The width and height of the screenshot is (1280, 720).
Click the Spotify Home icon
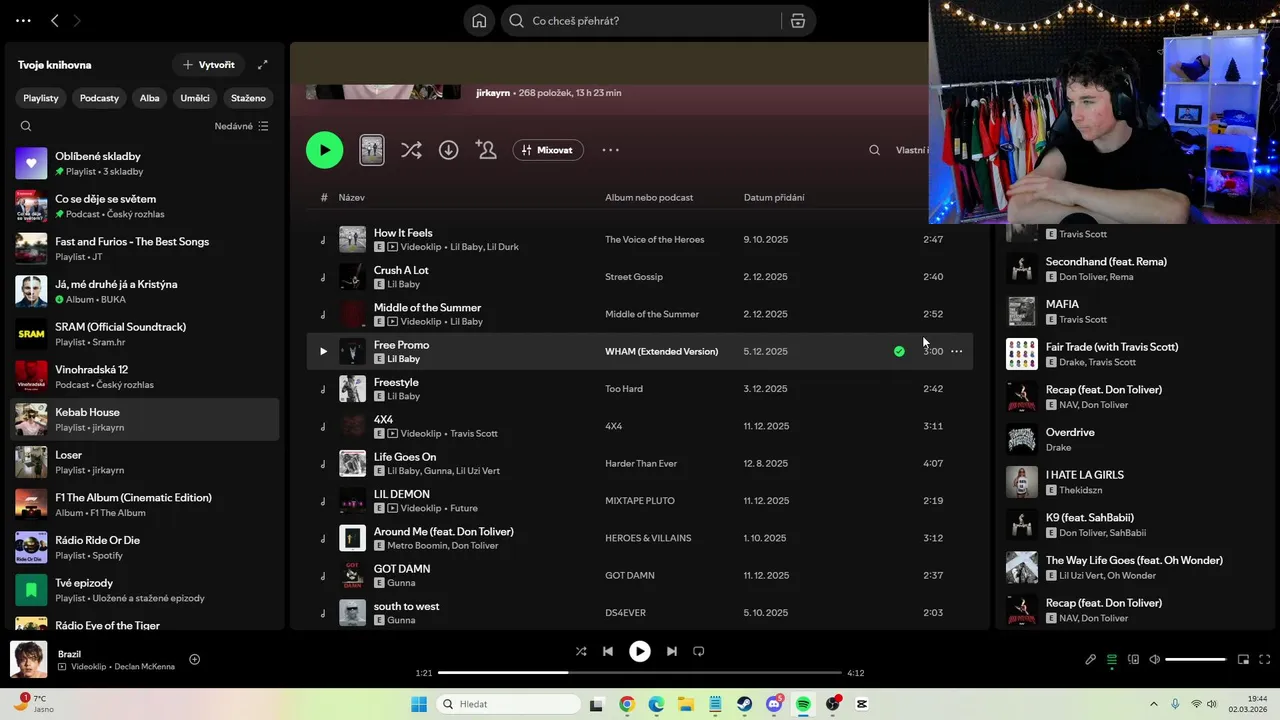coord(480,21)
